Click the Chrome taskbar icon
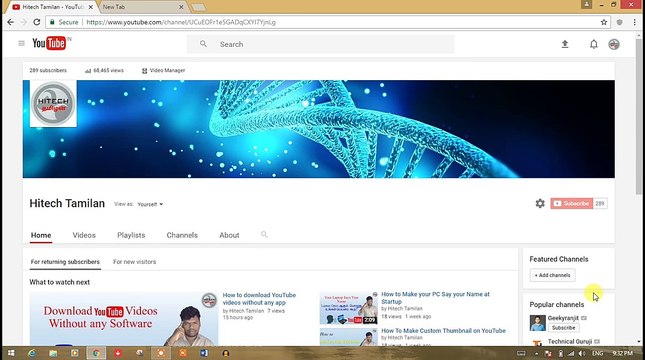The width and height of the screenshot is (645, 360). pos(96,353)
